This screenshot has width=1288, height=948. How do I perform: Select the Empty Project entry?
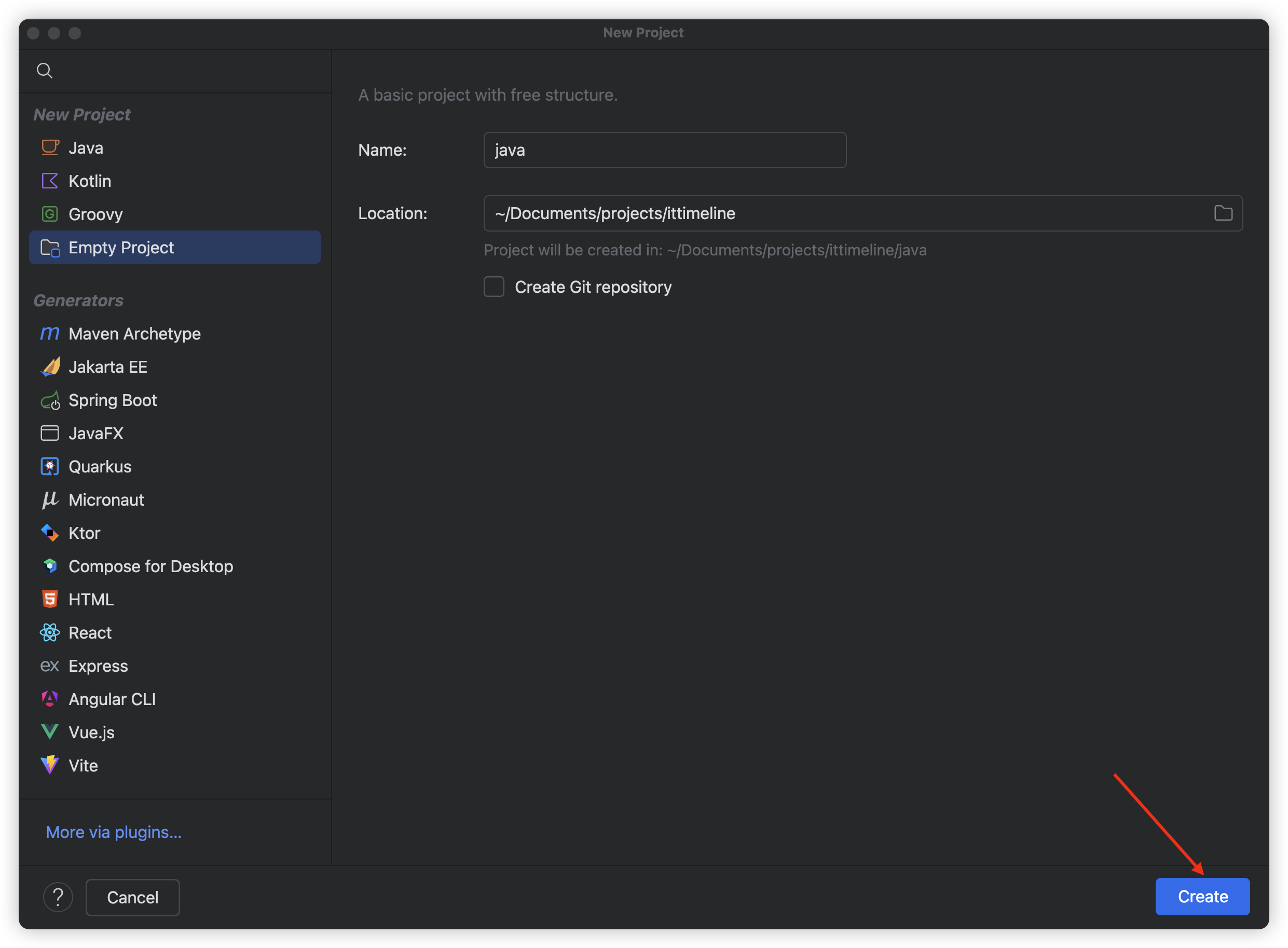coord(121,247)
